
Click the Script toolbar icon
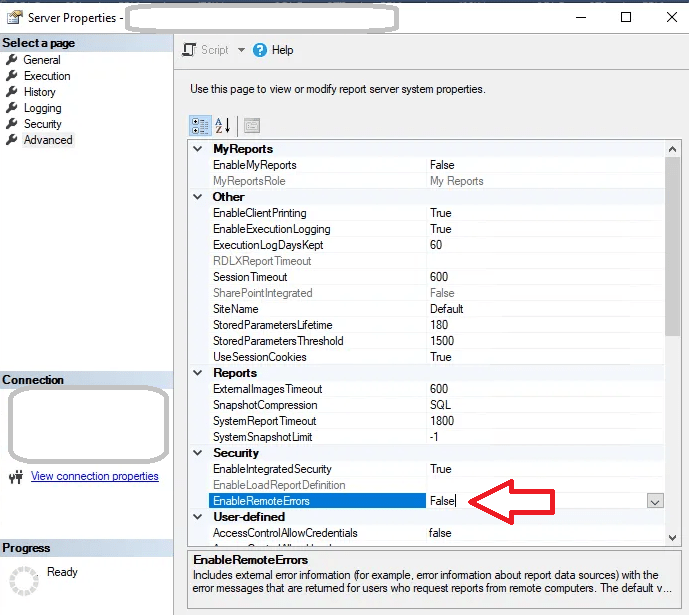tap(190, 50)
